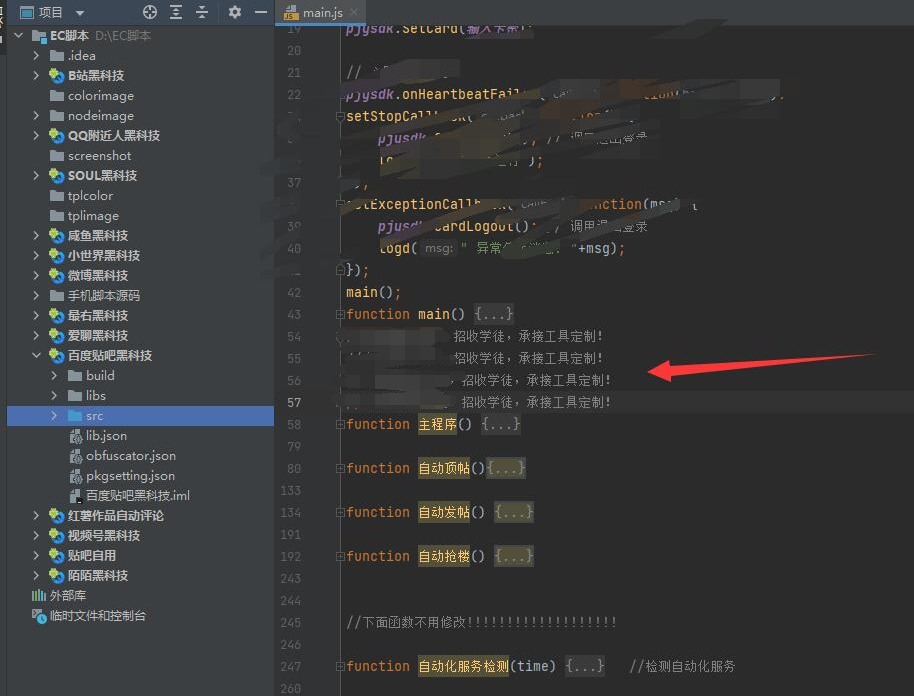This screenshot has height=696, width=914.
Task: Click the 红薯作品自动评论 module icon
Action: [57, 516]
